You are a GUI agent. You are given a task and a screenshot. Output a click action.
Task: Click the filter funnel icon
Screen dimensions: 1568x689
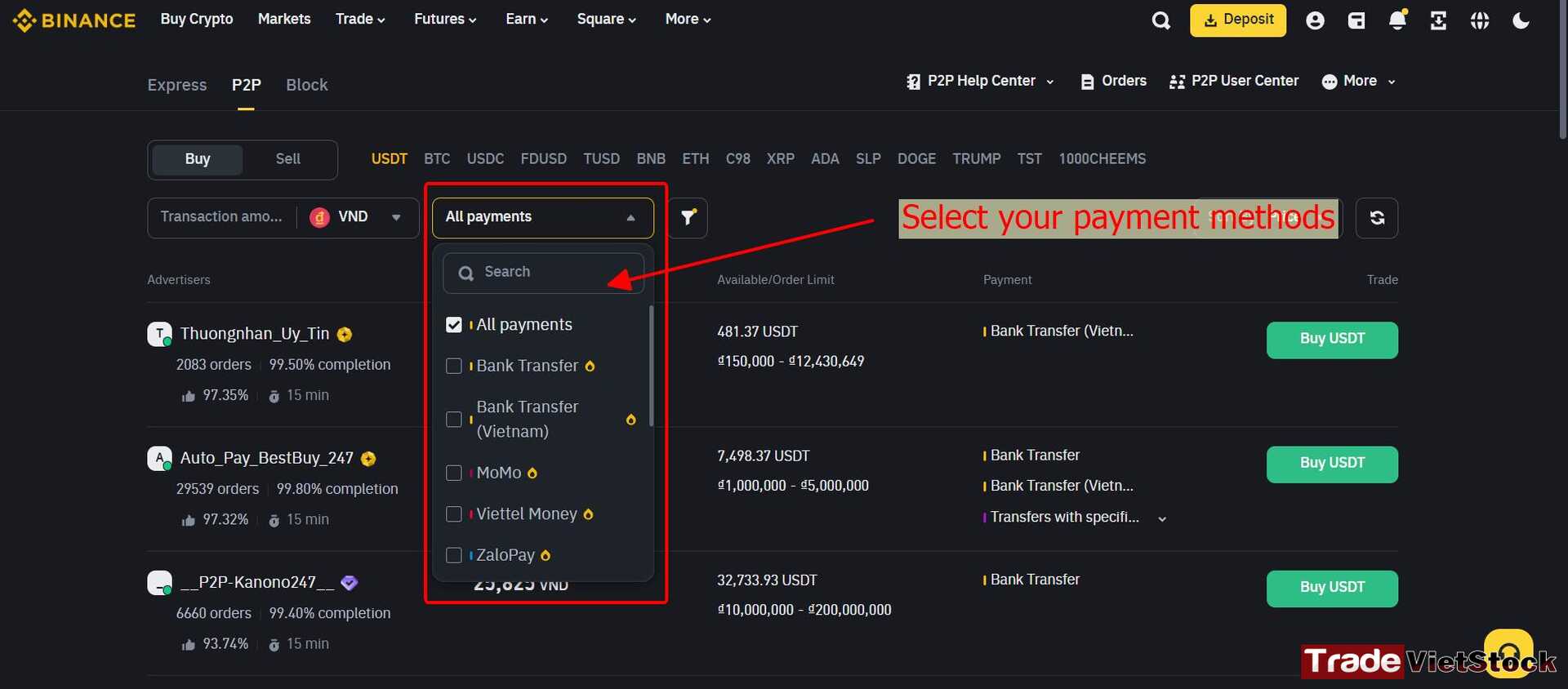[x=688, y=217]
